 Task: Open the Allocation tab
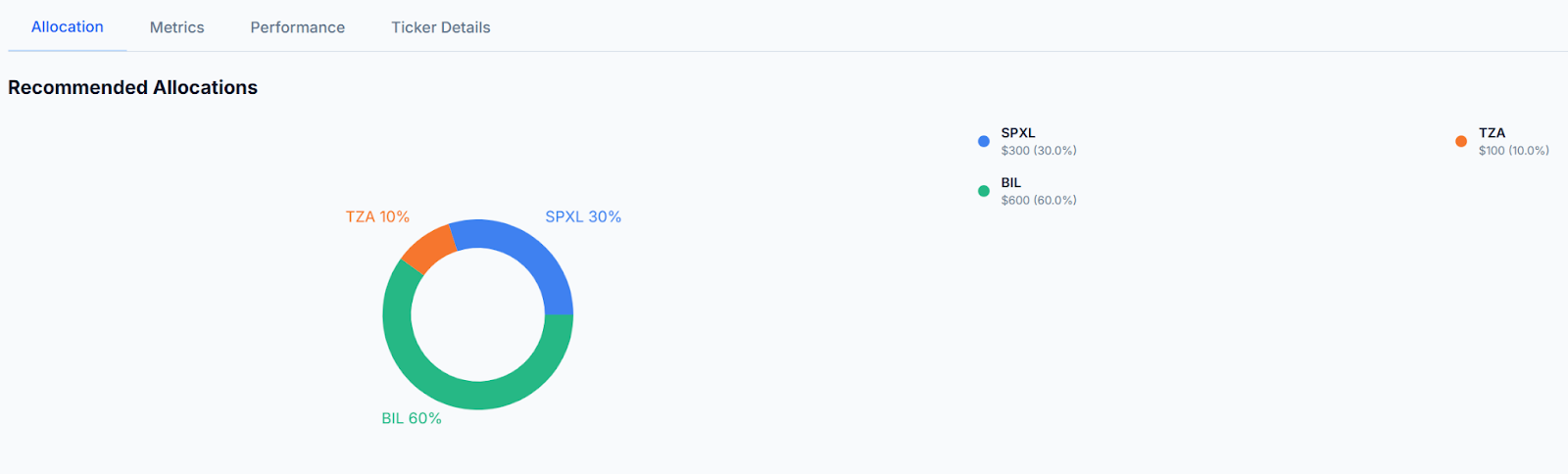coord(67,27)
